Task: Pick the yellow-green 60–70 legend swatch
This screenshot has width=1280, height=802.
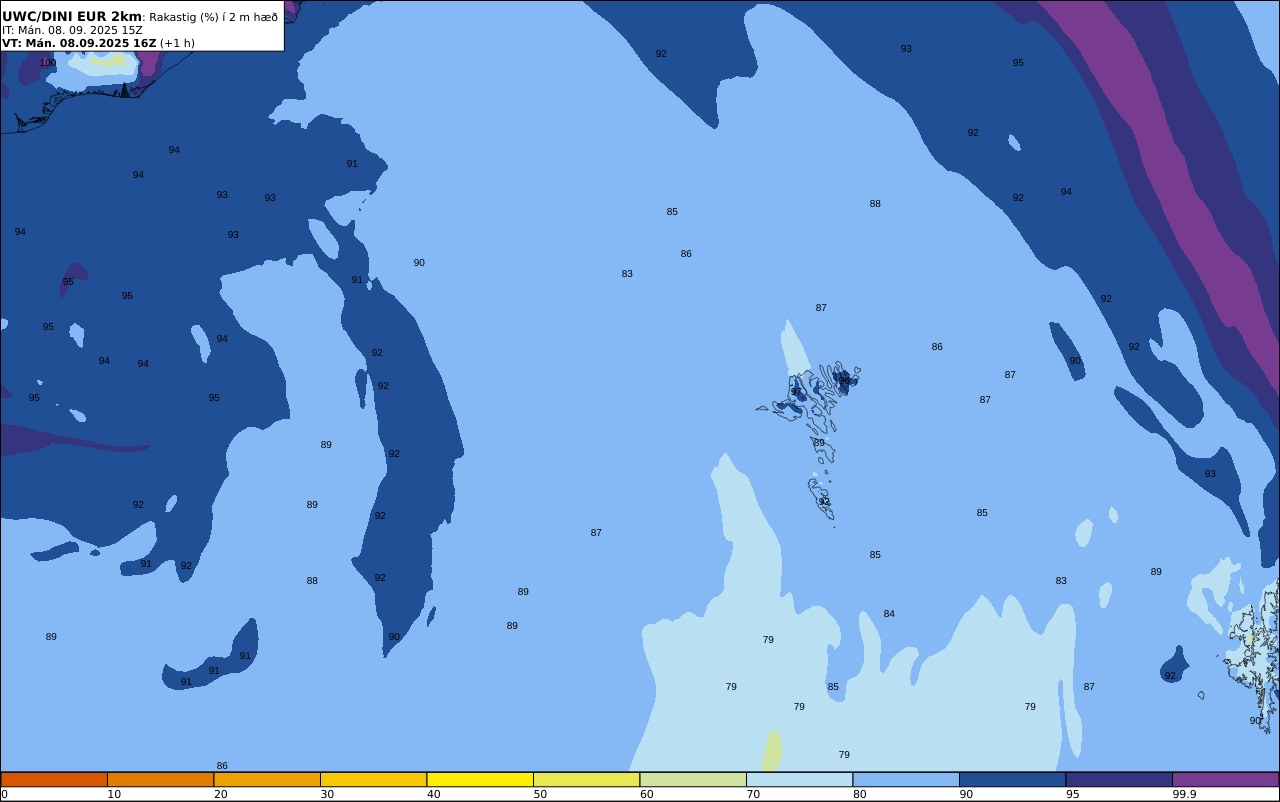Action: [693, 779]
